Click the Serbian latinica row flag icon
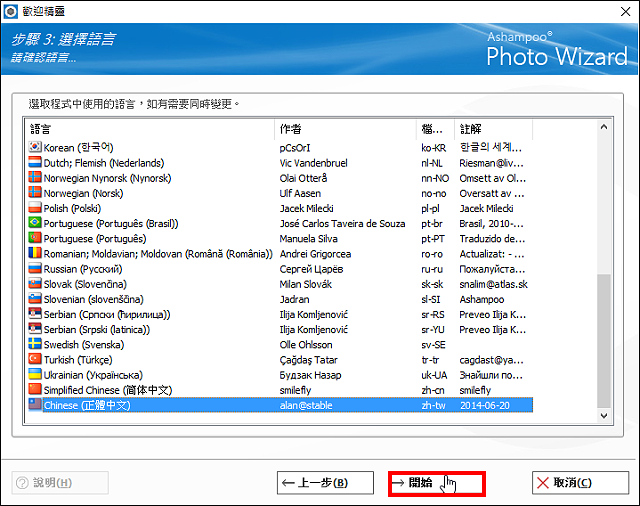This screenshot has height=506, width=640. click(35, 328)
